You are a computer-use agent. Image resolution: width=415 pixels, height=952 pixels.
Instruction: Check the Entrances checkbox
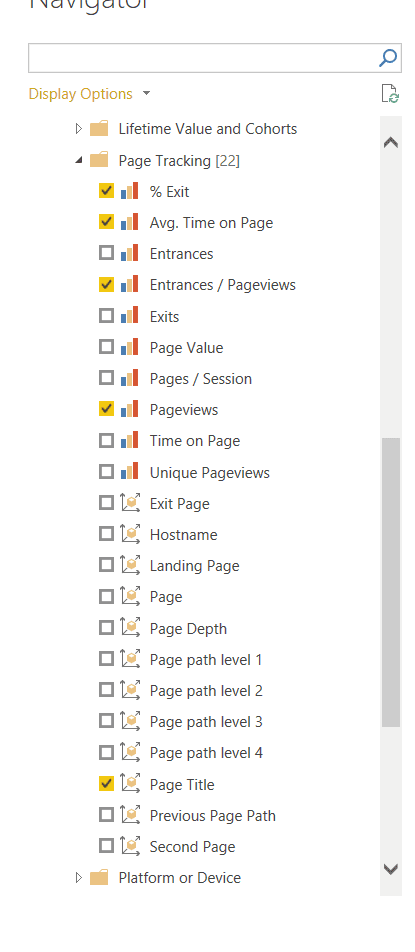pyautogui.click(x=106, y=253)
